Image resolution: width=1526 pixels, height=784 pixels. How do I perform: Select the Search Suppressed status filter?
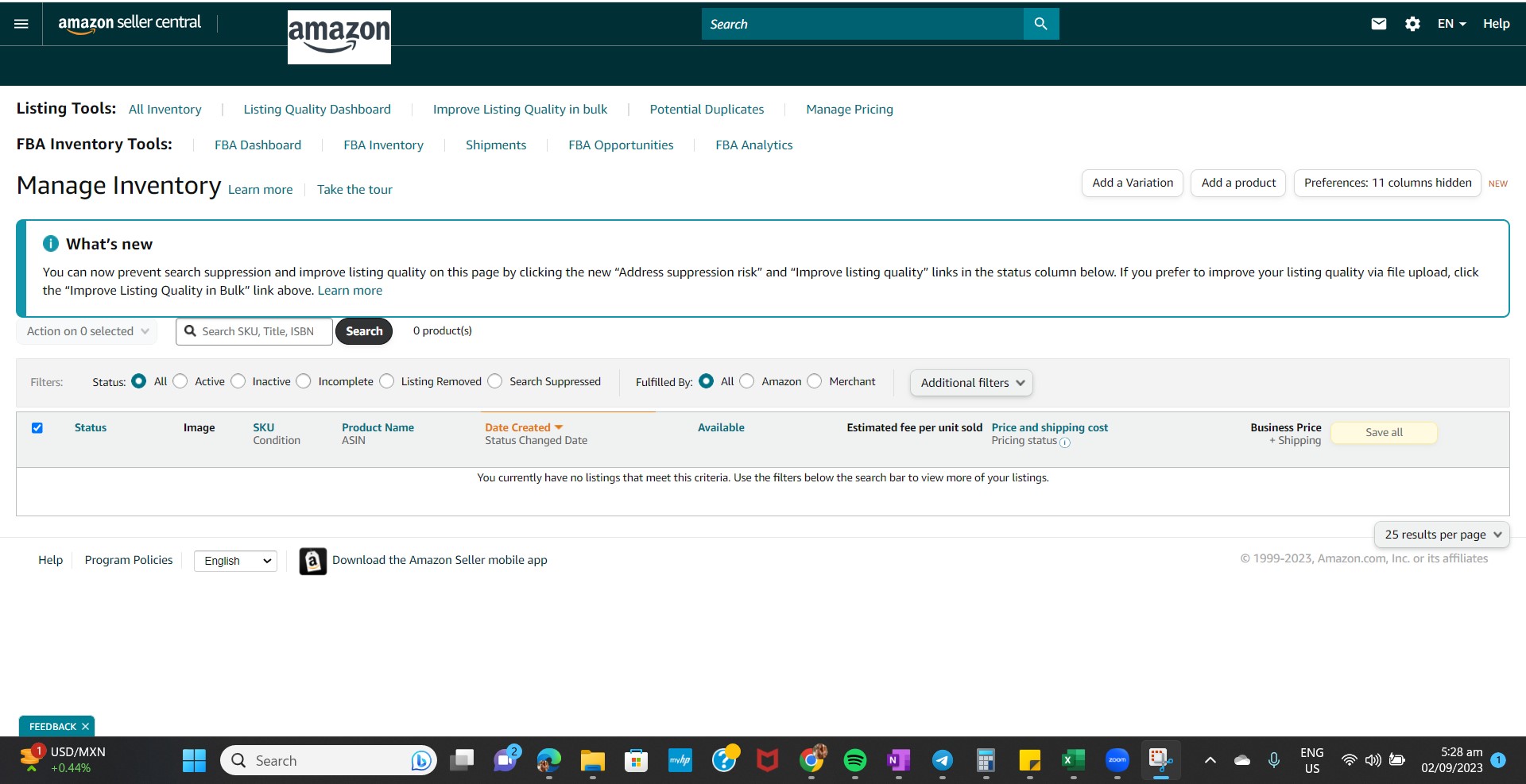click(495, 381)
